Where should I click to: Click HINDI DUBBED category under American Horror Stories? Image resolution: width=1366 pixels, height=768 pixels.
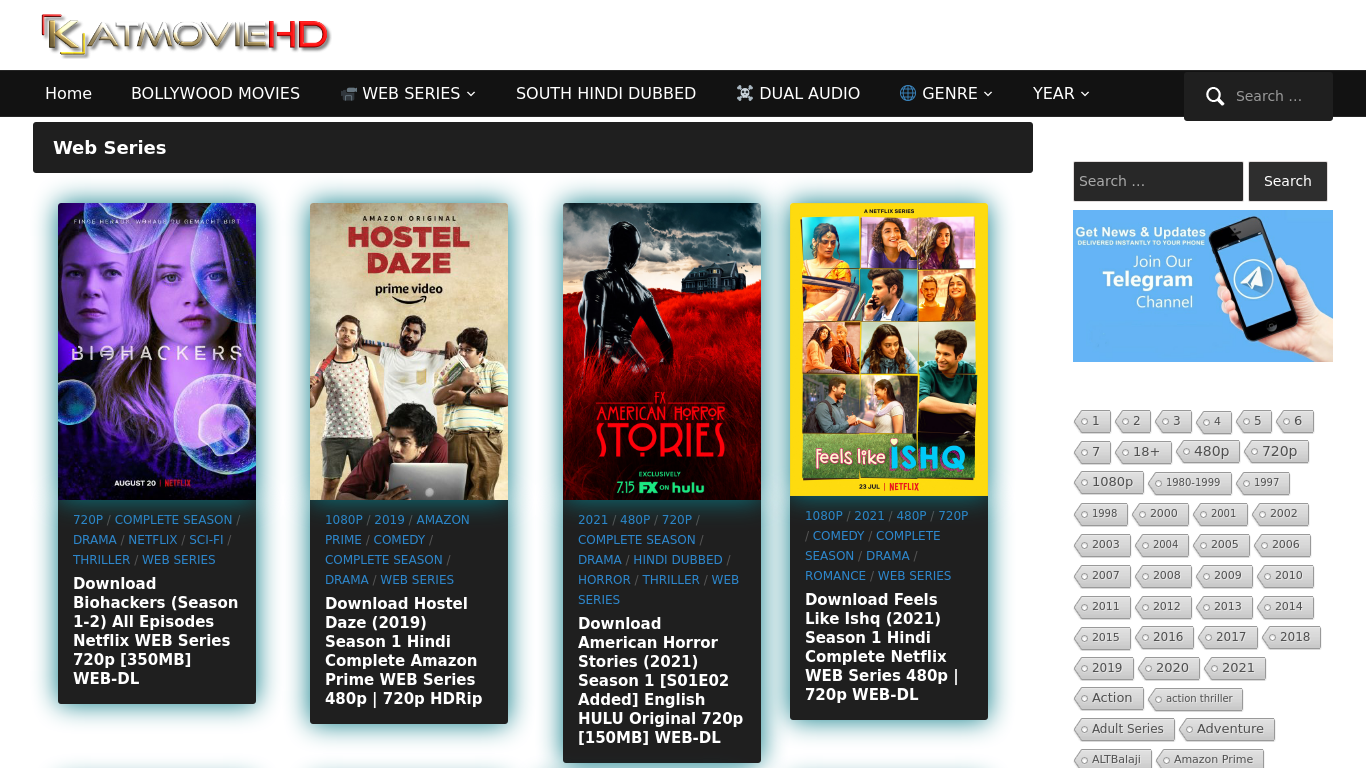tap(678, 560)
